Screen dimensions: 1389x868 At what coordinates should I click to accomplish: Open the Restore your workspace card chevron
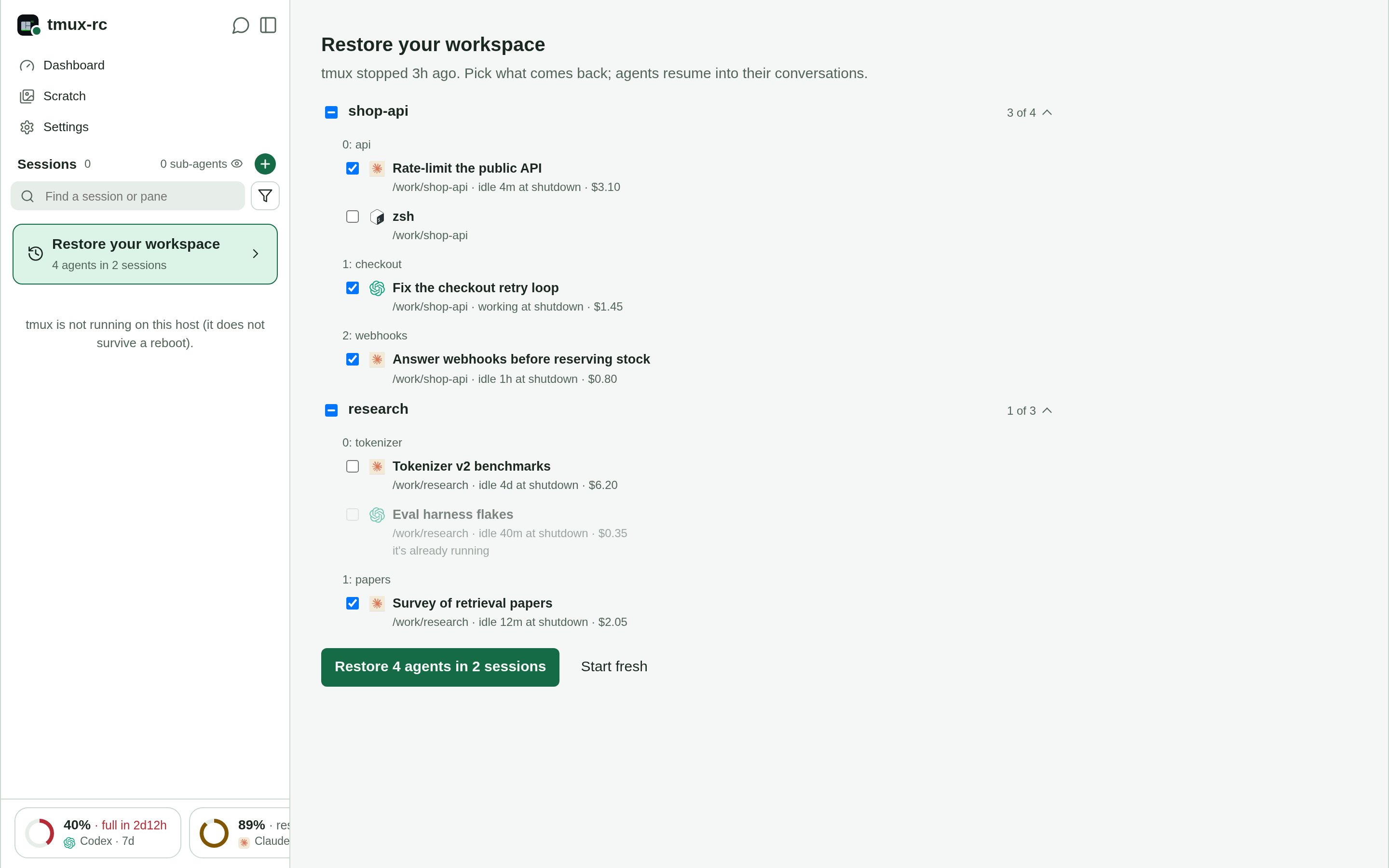[x=256, y=254]
